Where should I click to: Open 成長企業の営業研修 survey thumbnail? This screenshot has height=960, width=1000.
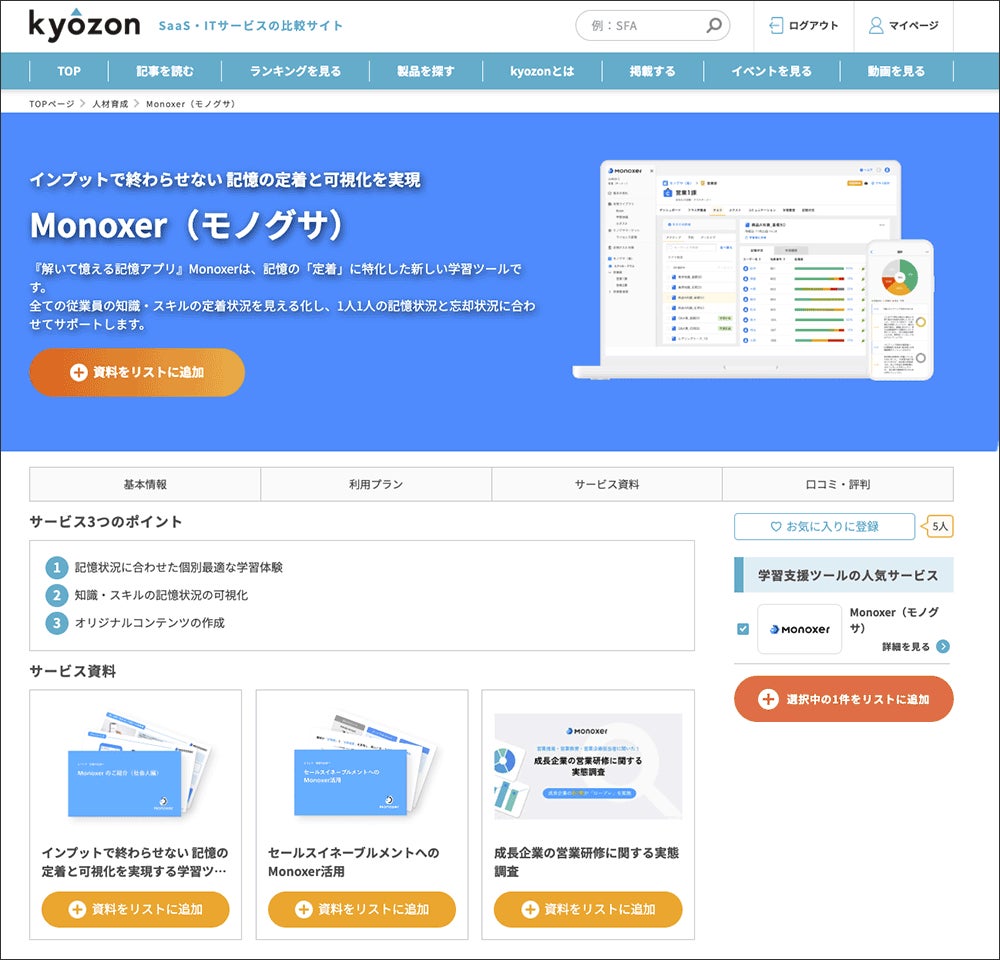pos(588,766)
